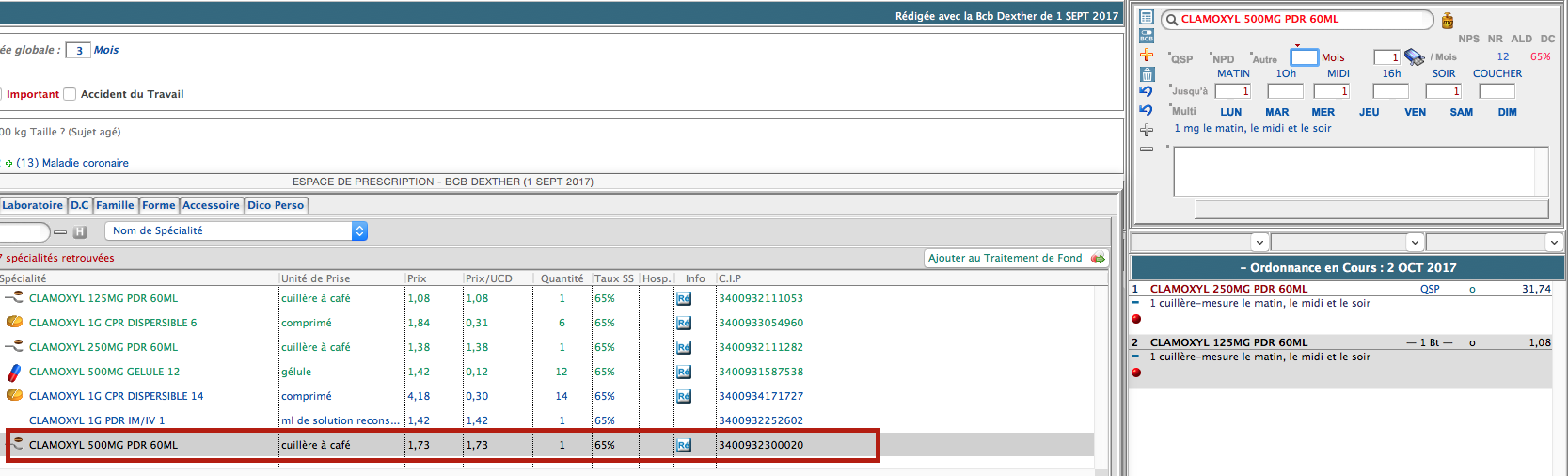Click the medication box icon beside /Mois
The height and width of the screenshot is (476, 1568).
pos(1415,57)
